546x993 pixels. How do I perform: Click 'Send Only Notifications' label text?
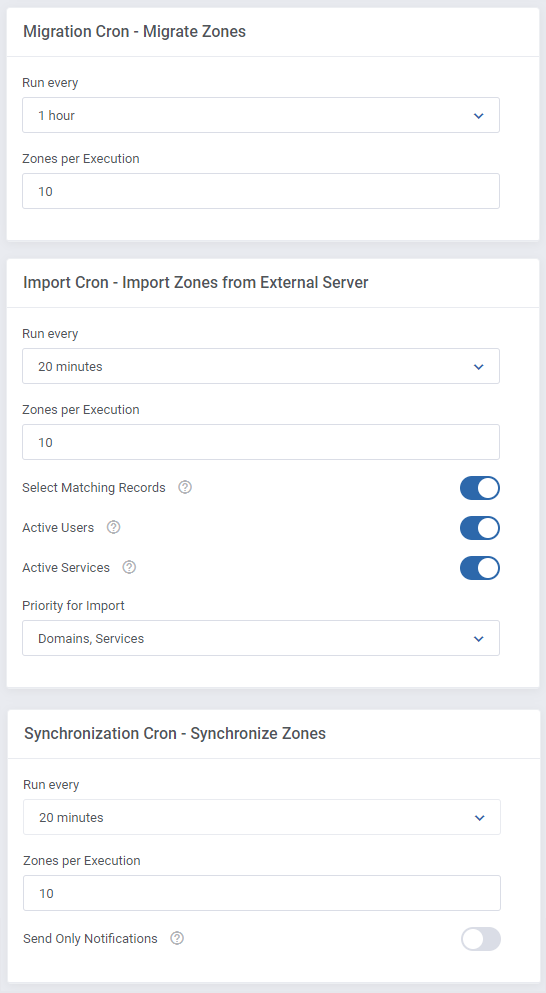91,939
